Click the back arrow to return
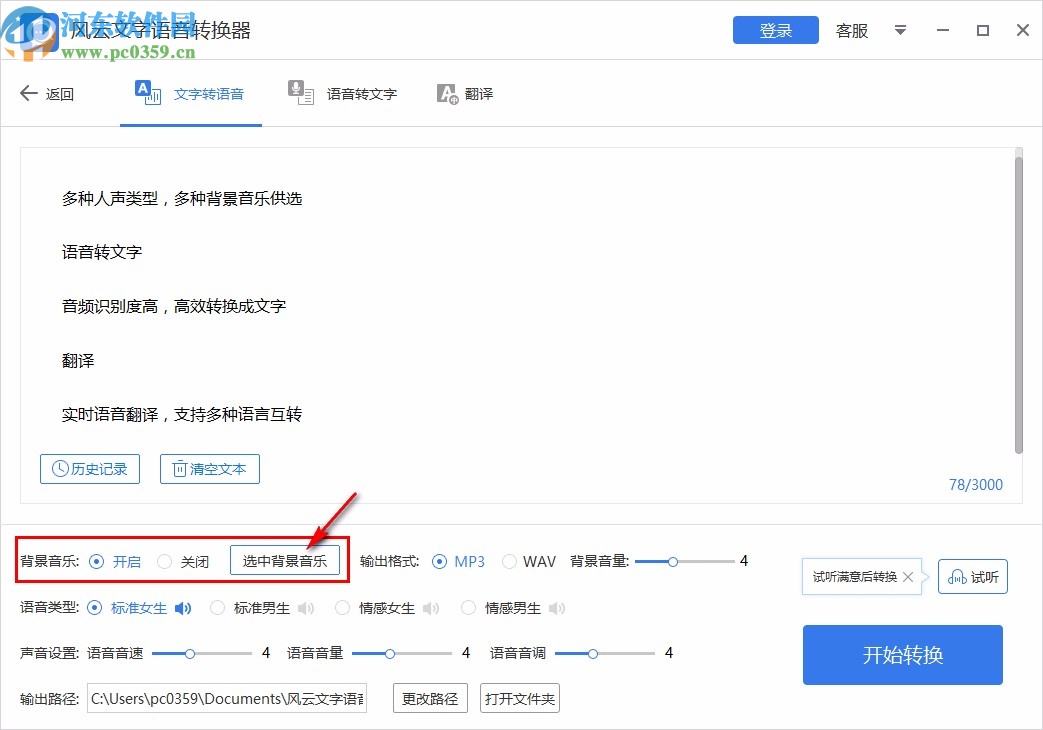 tap(29, 93)
